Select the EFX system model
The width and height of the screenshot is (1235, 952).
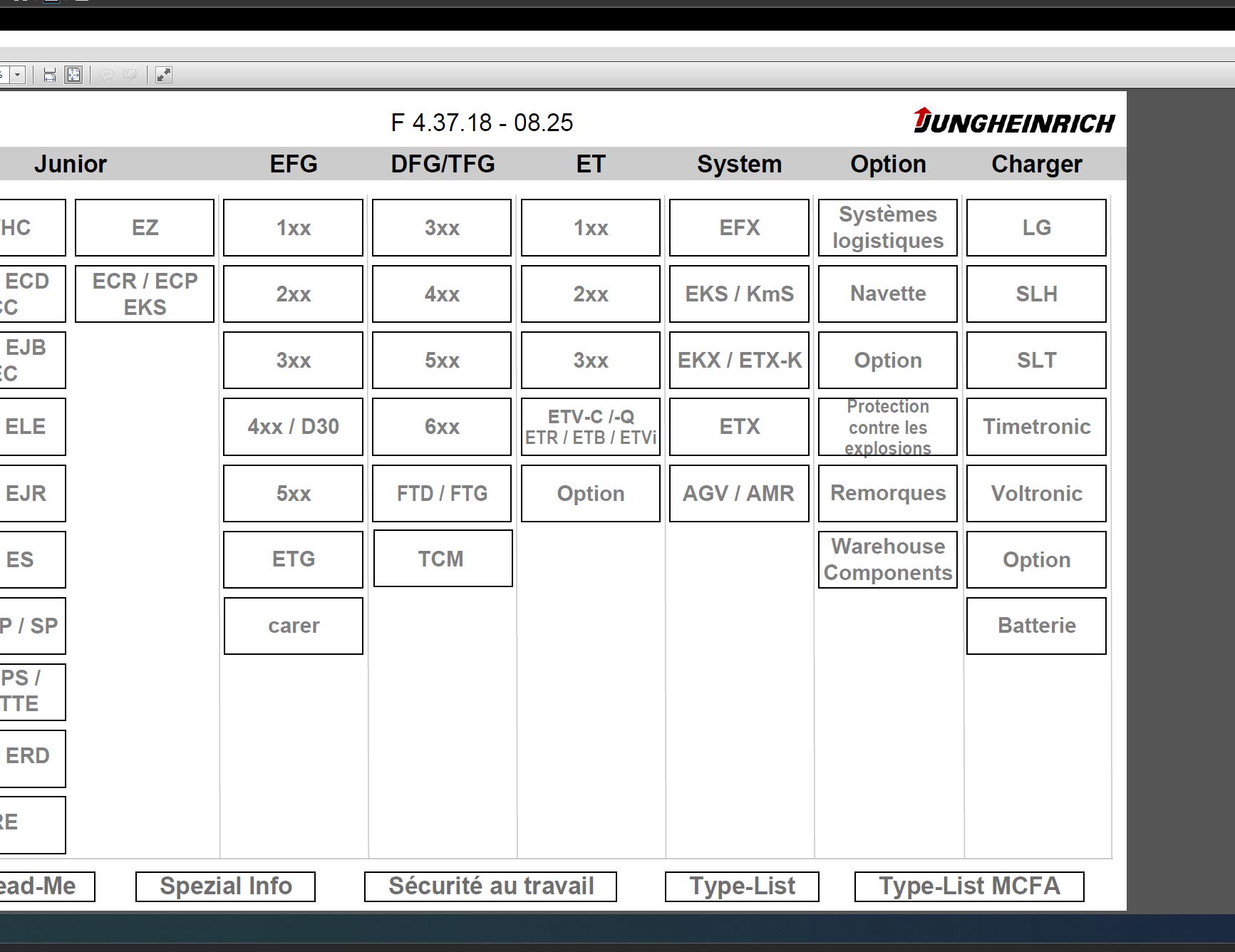738,227
